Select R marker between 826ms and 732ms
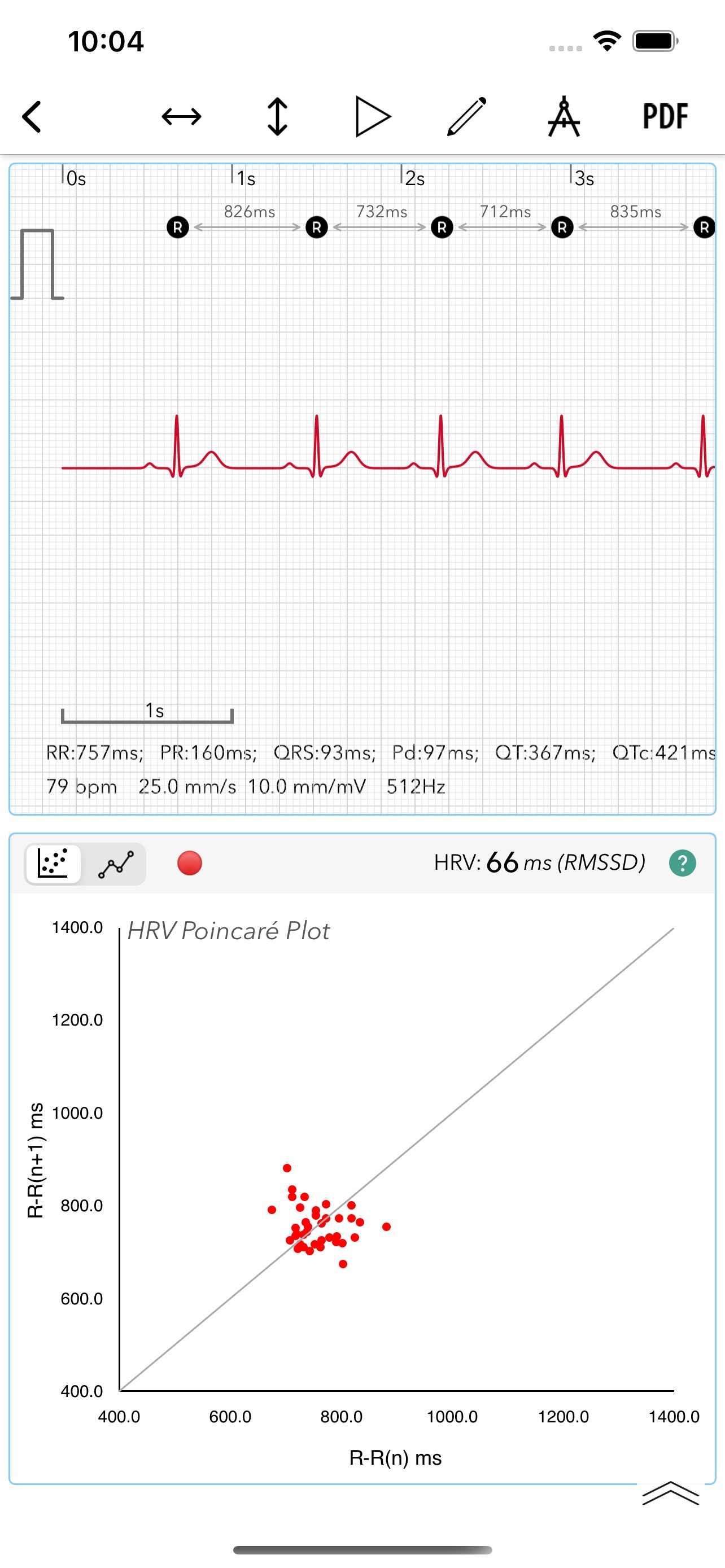Screen dimensions: 725x1568 tap(317, 227)
